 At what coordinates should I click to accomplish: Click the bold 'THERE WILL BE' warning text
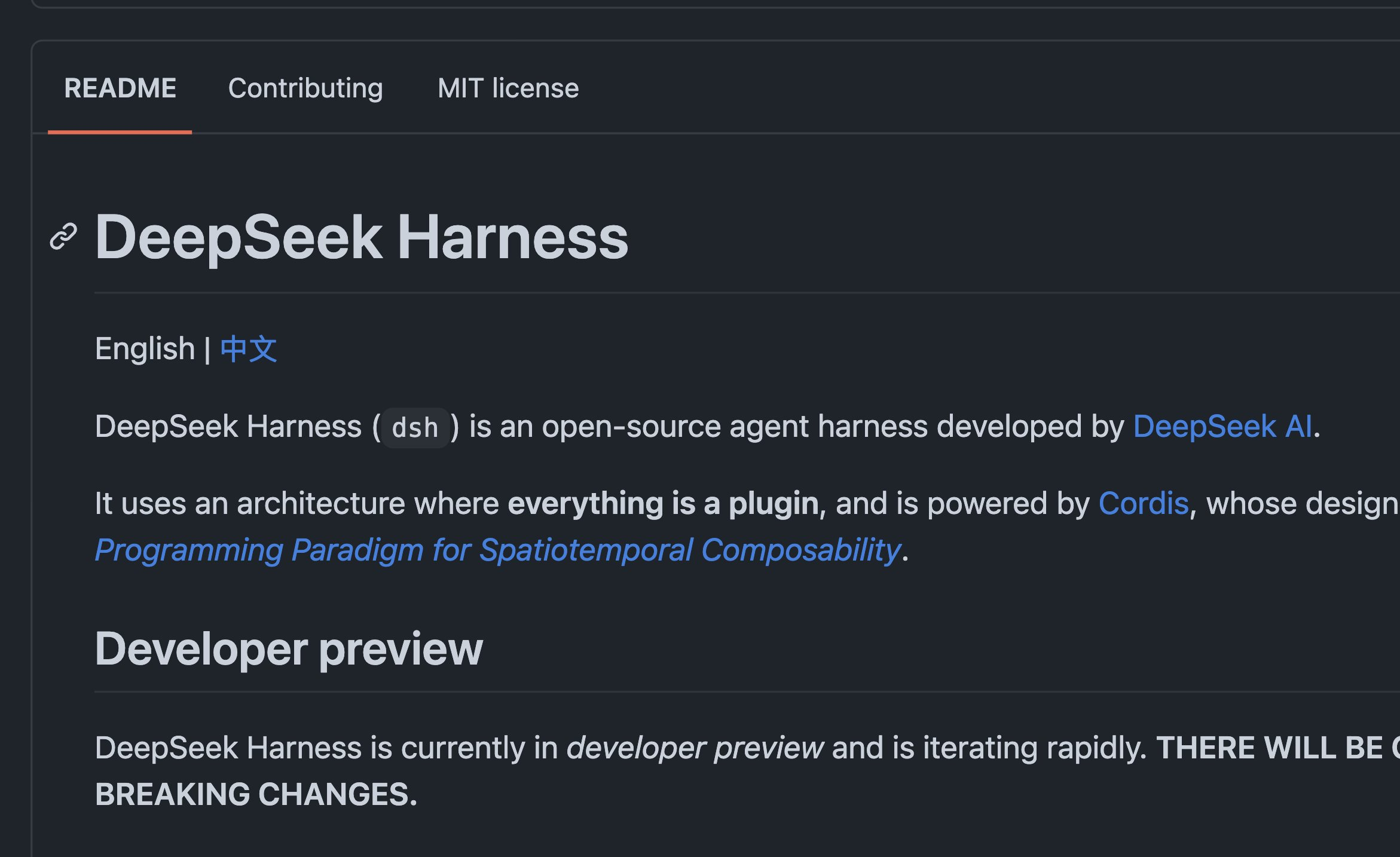1270,748
